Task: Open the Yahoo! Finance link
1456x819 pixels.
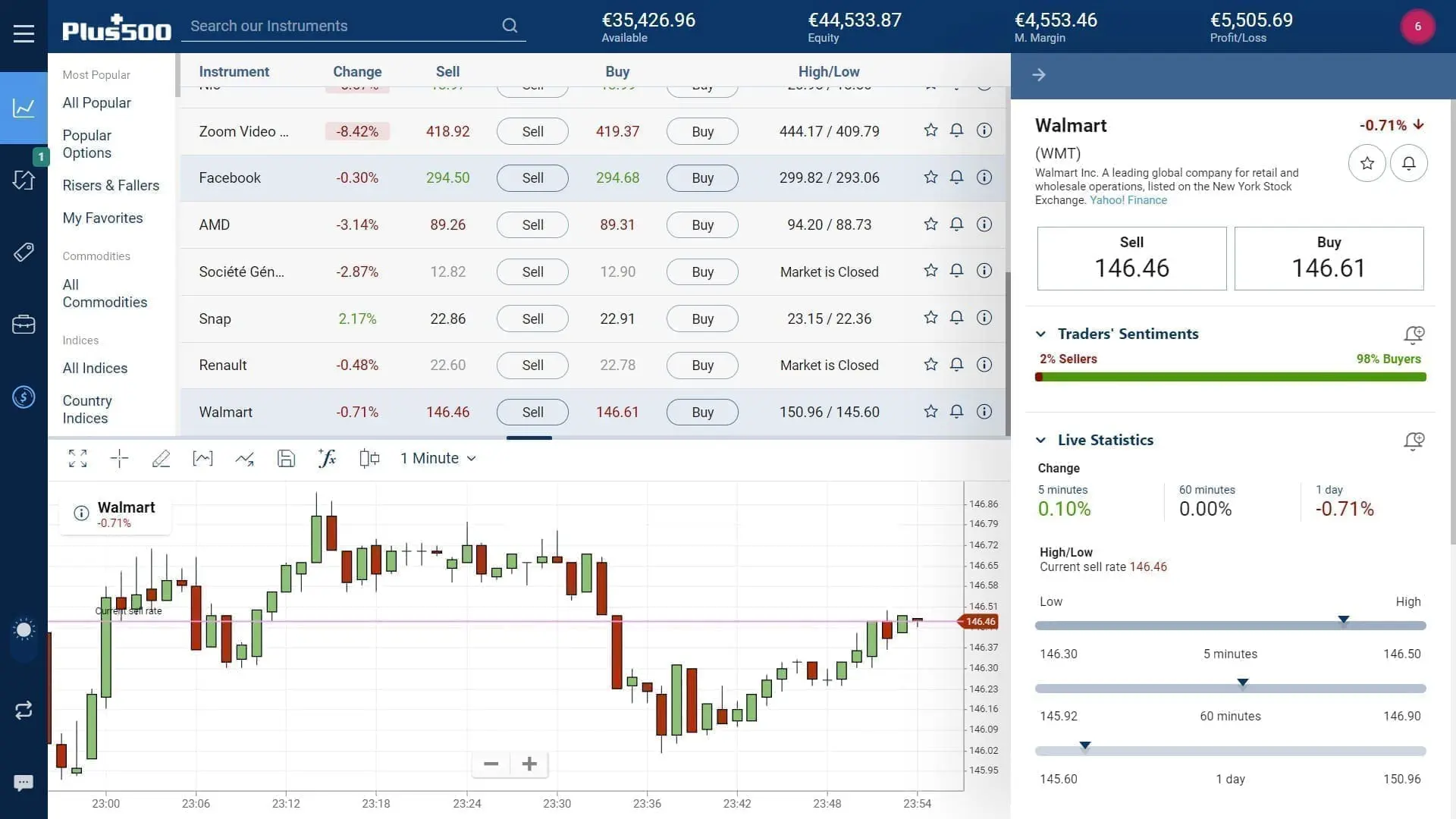Action: pos(1128,200)
